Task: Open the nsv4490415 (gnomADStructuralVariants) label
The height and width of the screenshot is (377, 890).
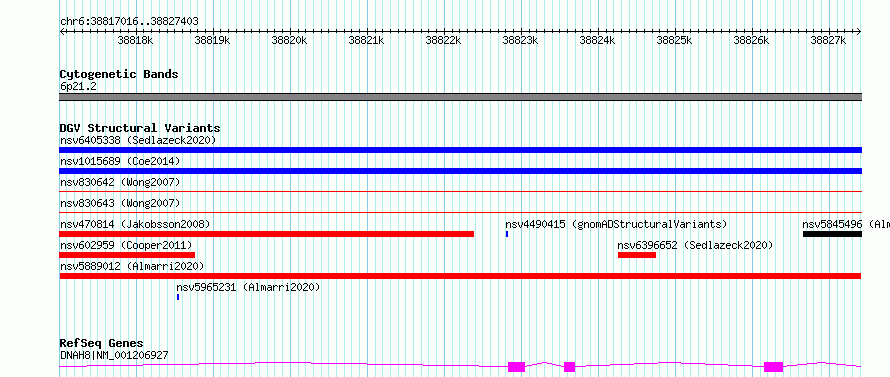Action: click(x=616, y=224)
